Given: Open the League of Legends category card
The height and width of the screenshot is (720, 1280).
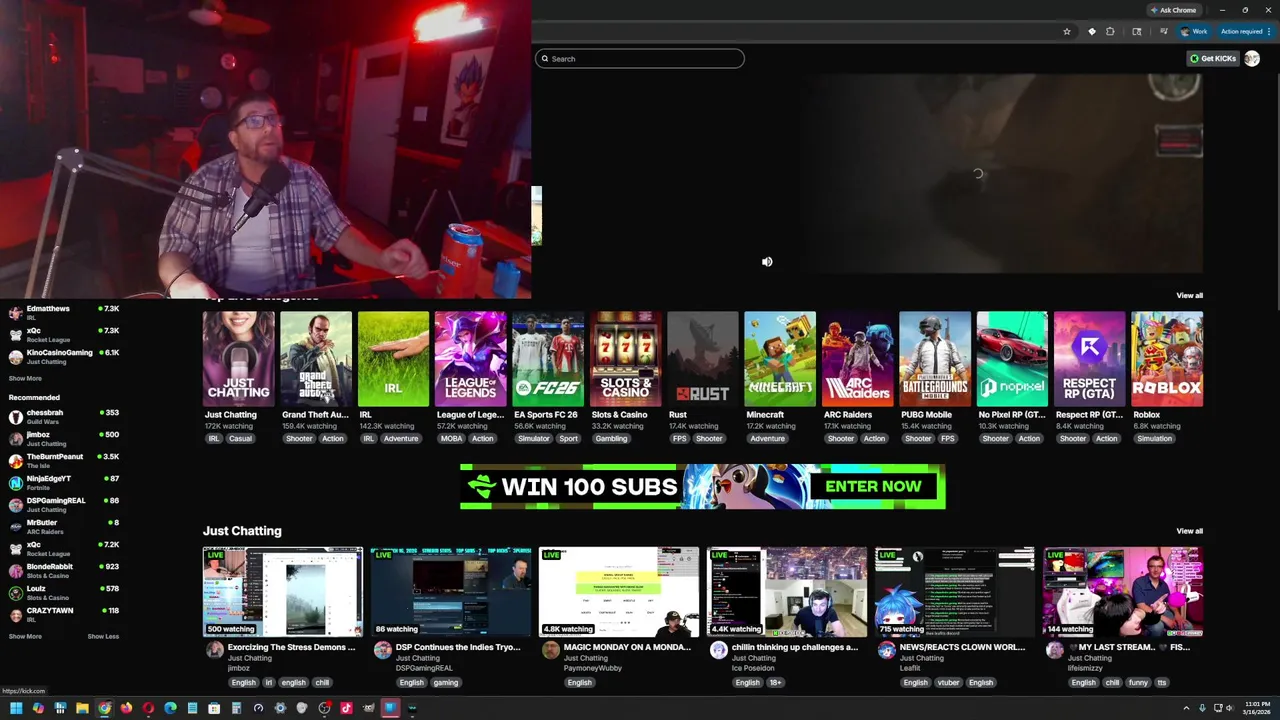Looking at the screenshot, I should 471,359.
